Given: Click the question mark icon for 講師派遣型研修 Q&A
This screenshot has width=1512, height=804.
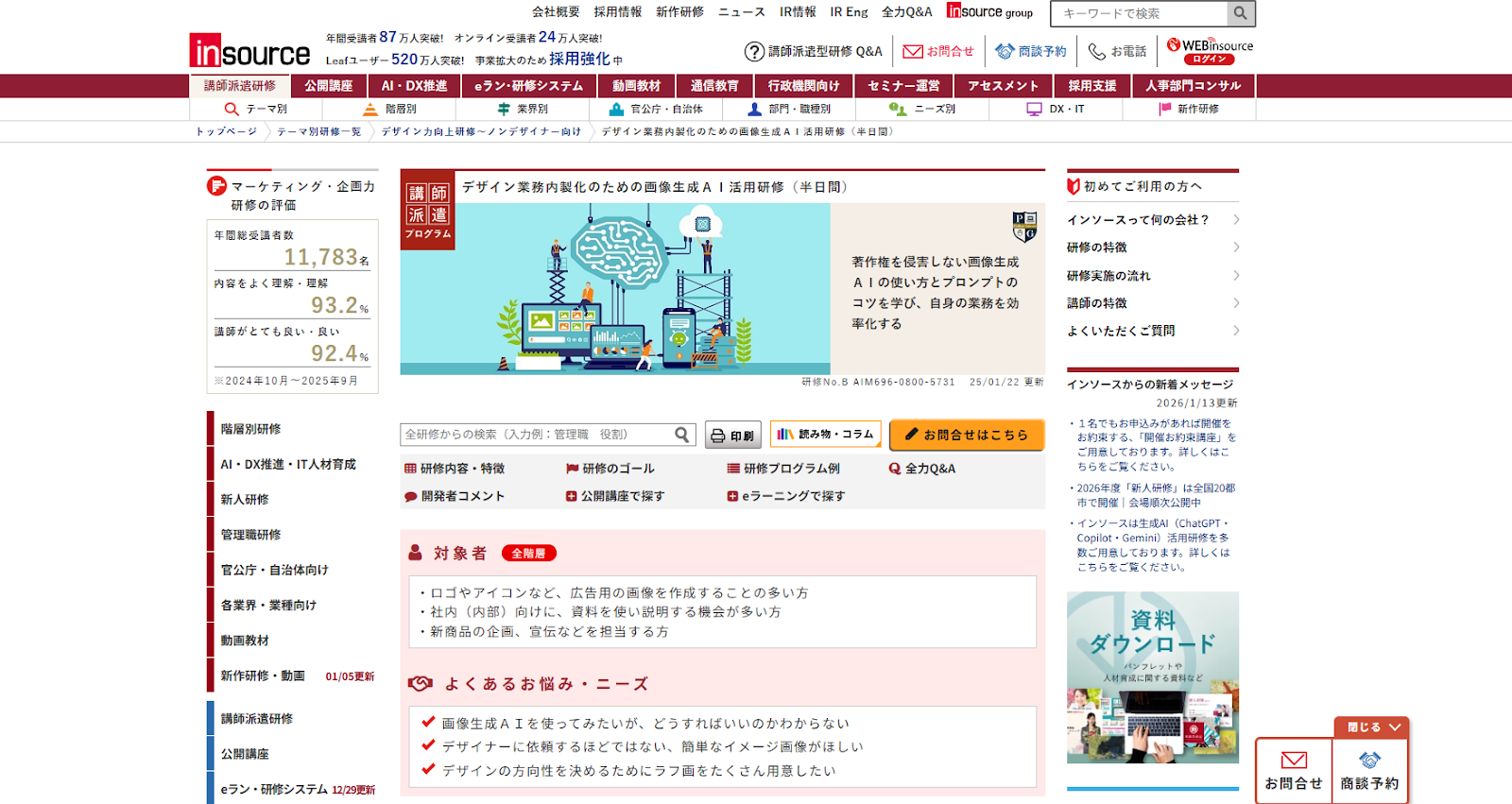Looking at the screenshot, I should point(754,52).
